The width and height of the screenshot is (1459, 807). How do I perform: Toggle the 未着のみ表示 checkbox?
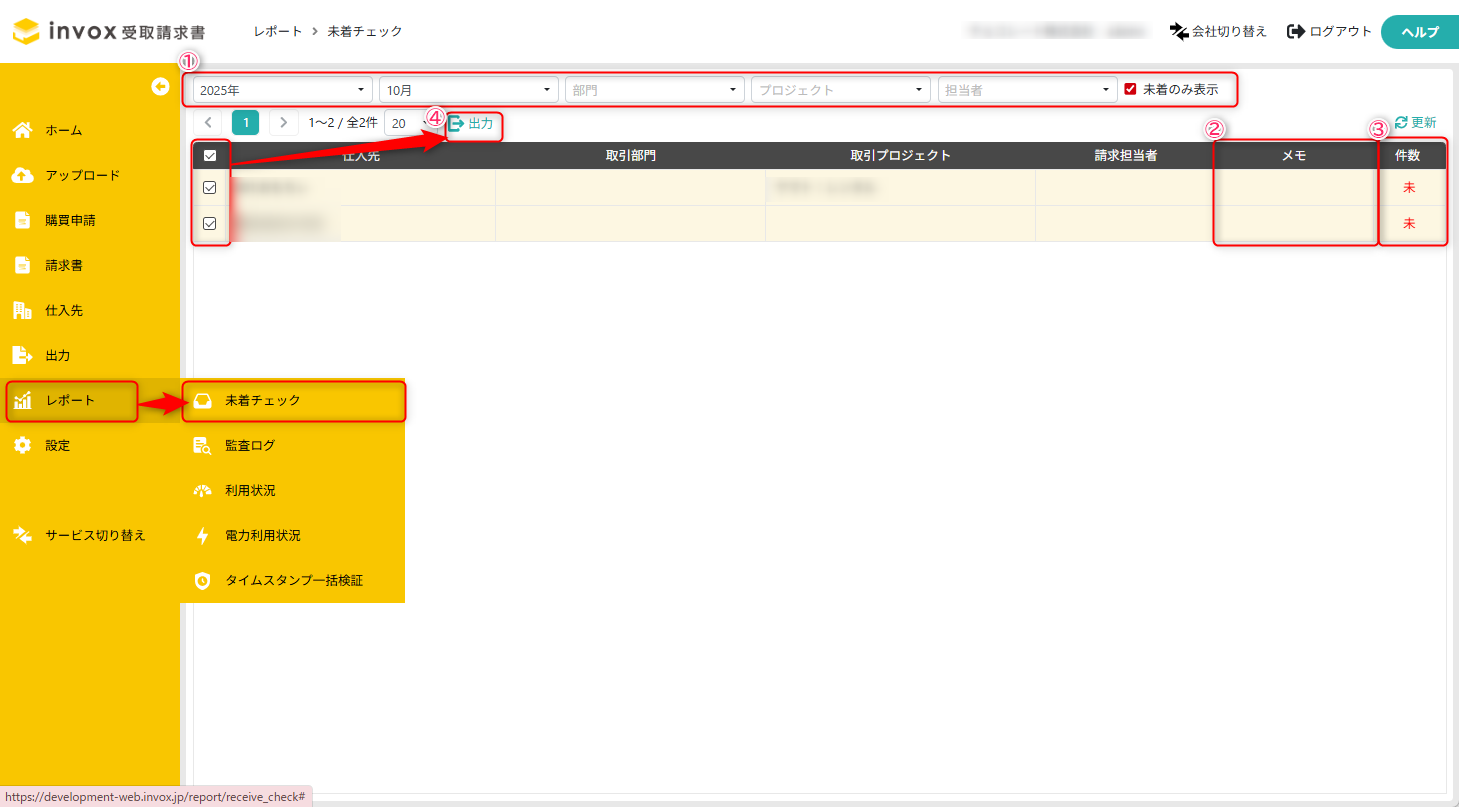pyautogui.click(x=1130, y=89)
